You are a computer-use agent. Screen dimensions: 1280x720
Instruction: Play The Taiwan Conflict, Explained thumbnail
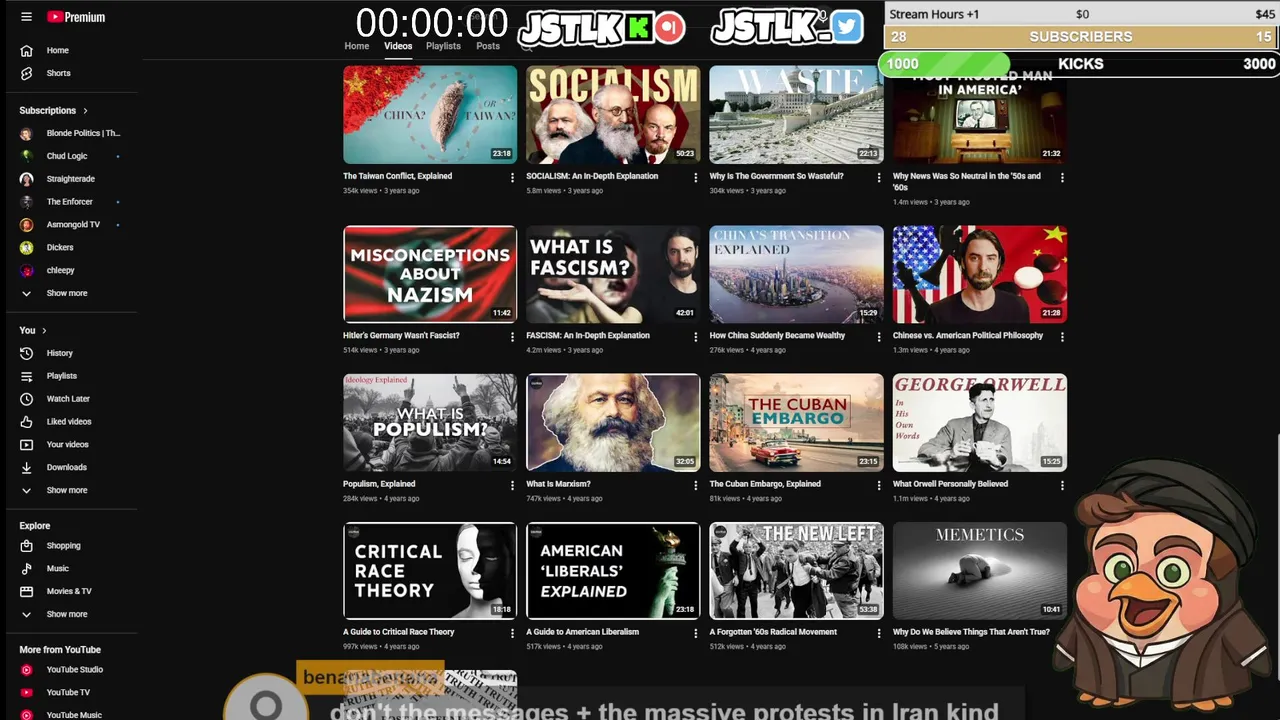tap(430, 114)
